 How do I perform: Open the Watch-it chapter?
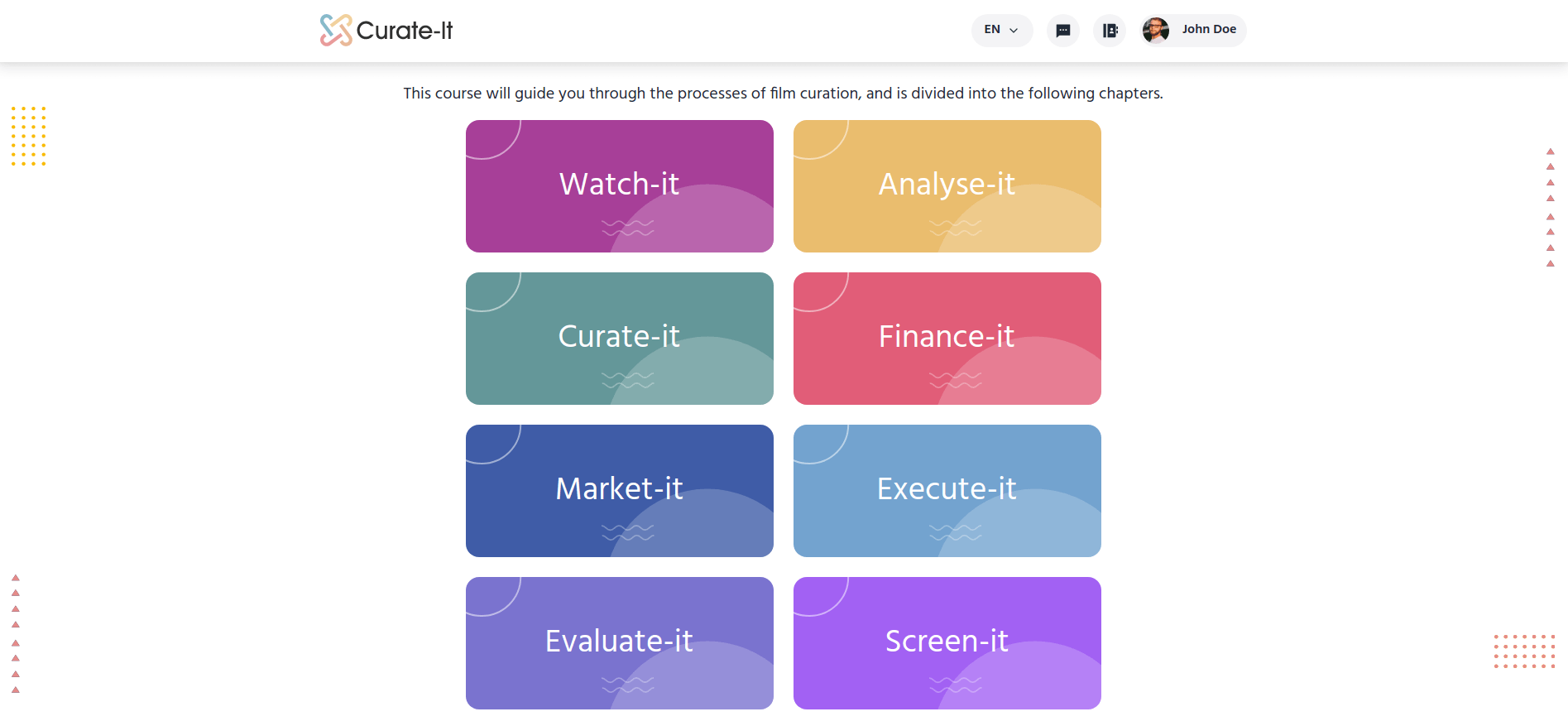tap(619, 185)
